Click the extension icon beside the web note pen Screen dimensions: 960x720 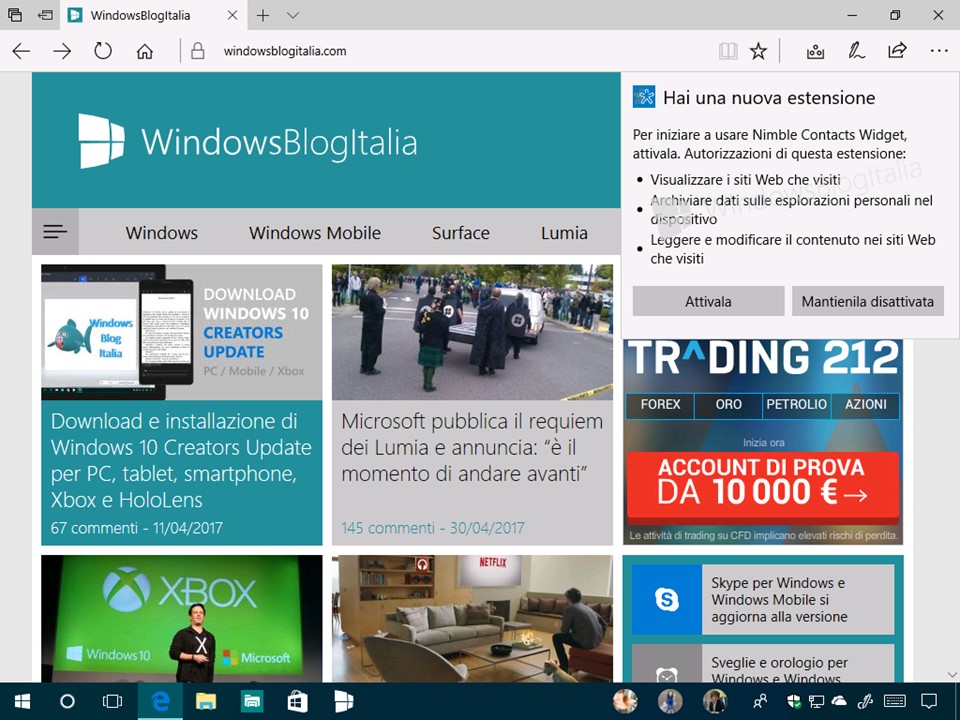point(815,51)
